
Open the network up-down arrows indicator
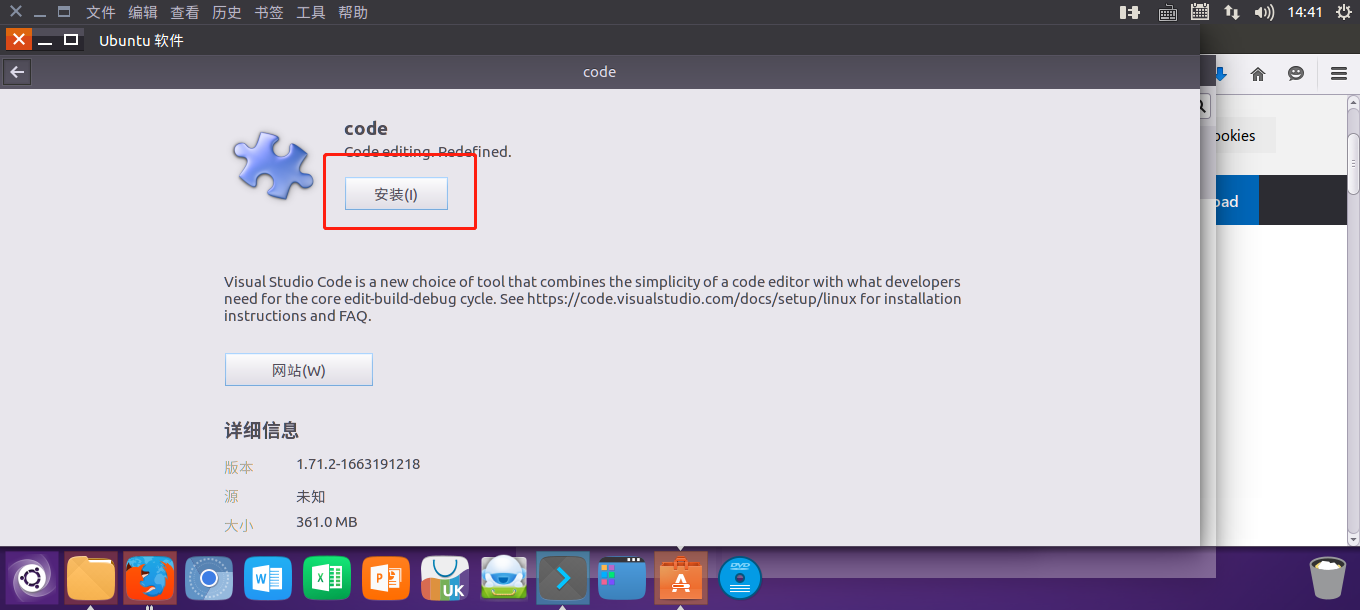pos(1232,13)
